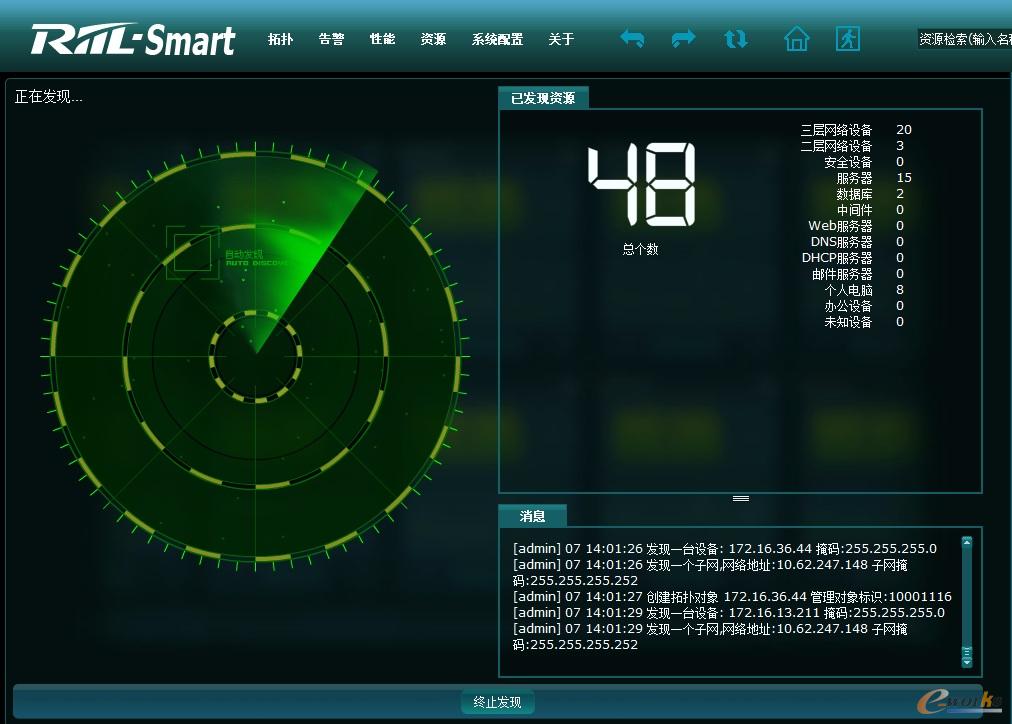Click the refresh/sync arrows icon in toolbar

pos(736,38)
